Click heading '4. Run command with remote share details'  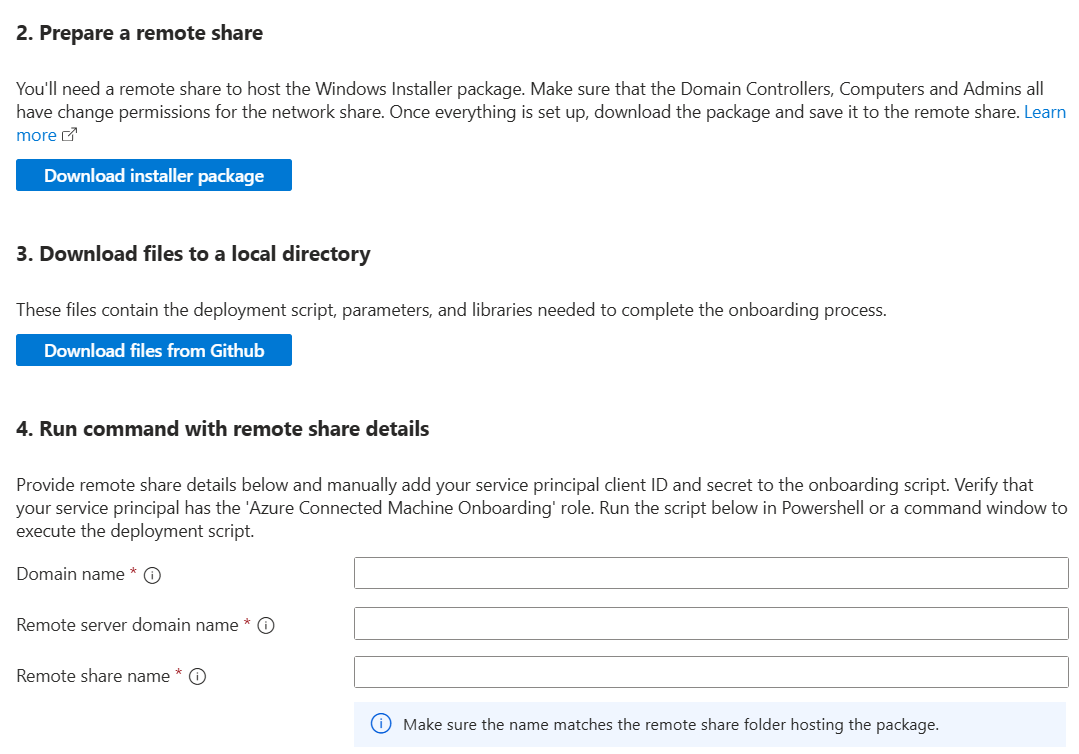223,429
